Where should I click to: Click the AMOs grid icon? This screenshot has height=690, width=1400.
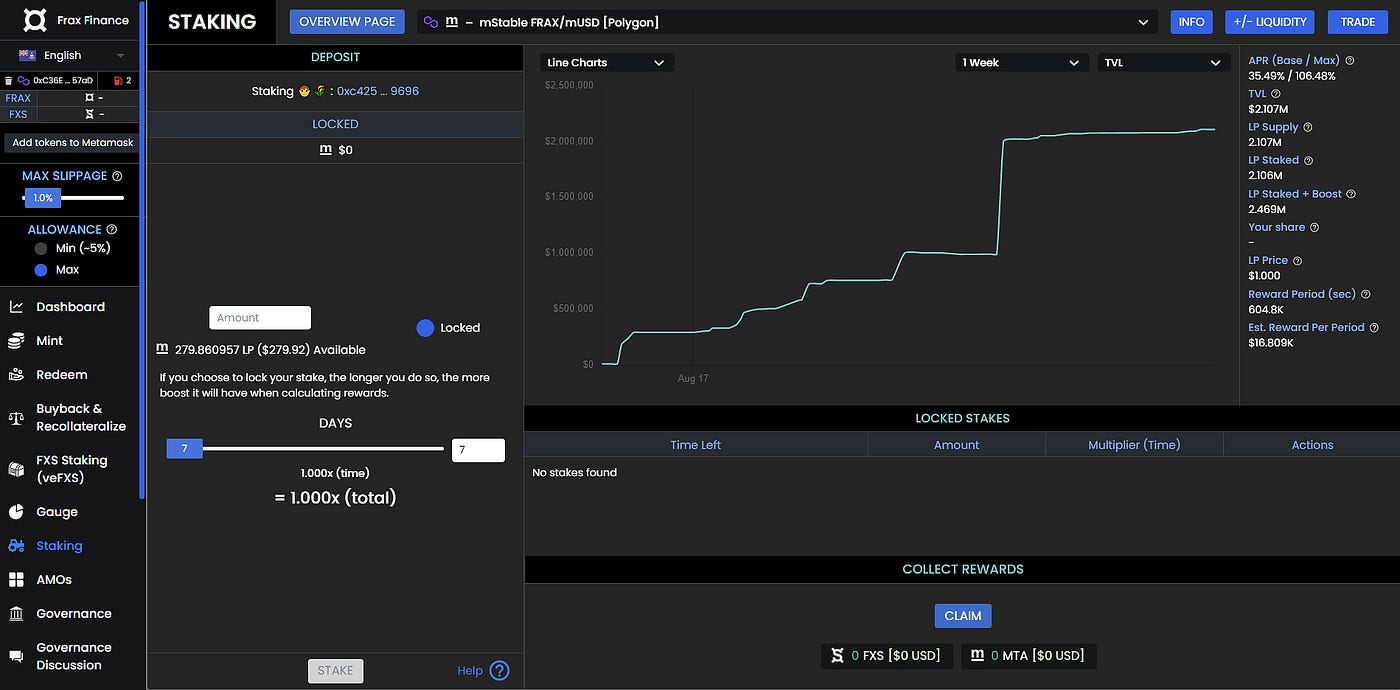click(x=16, y=580)
